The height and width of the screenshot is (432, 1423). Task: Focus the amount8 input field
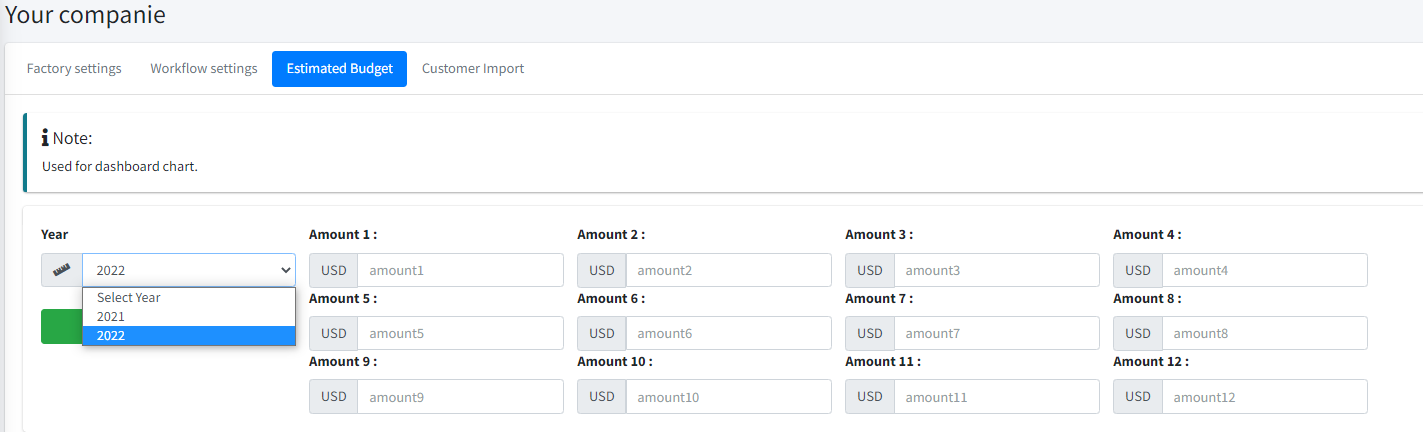(x=1264, y=333)
